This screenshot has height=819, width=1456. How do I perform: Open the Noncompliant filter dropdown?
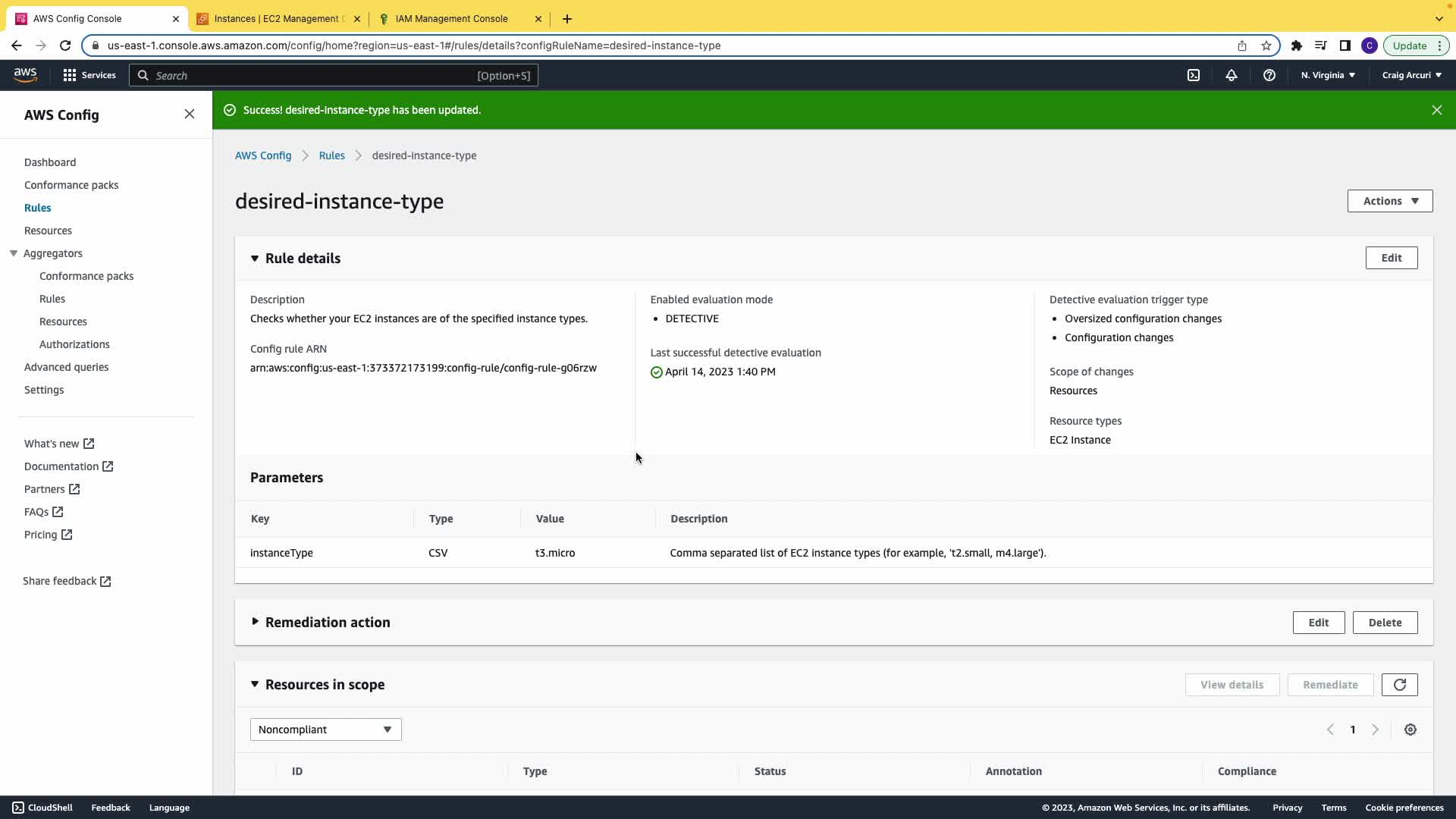click(325, 730)
